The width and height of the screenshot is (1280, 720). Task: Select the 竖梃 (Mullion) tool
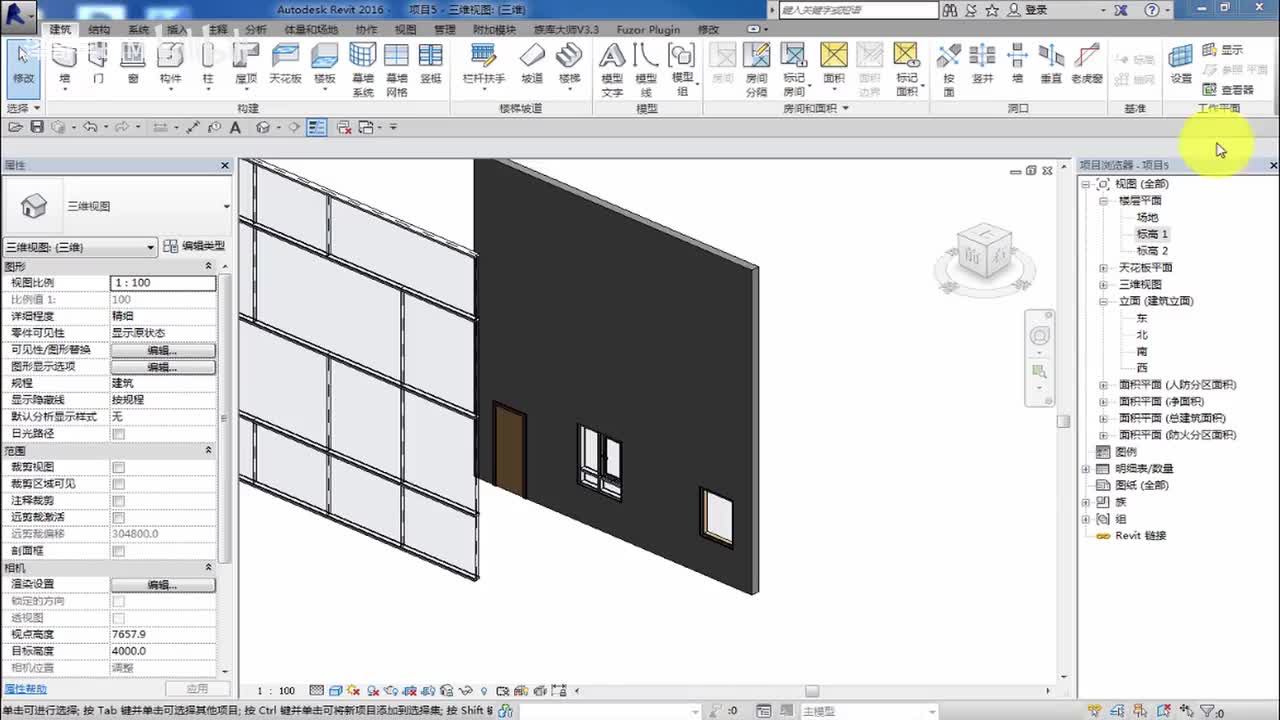[431, 64]
